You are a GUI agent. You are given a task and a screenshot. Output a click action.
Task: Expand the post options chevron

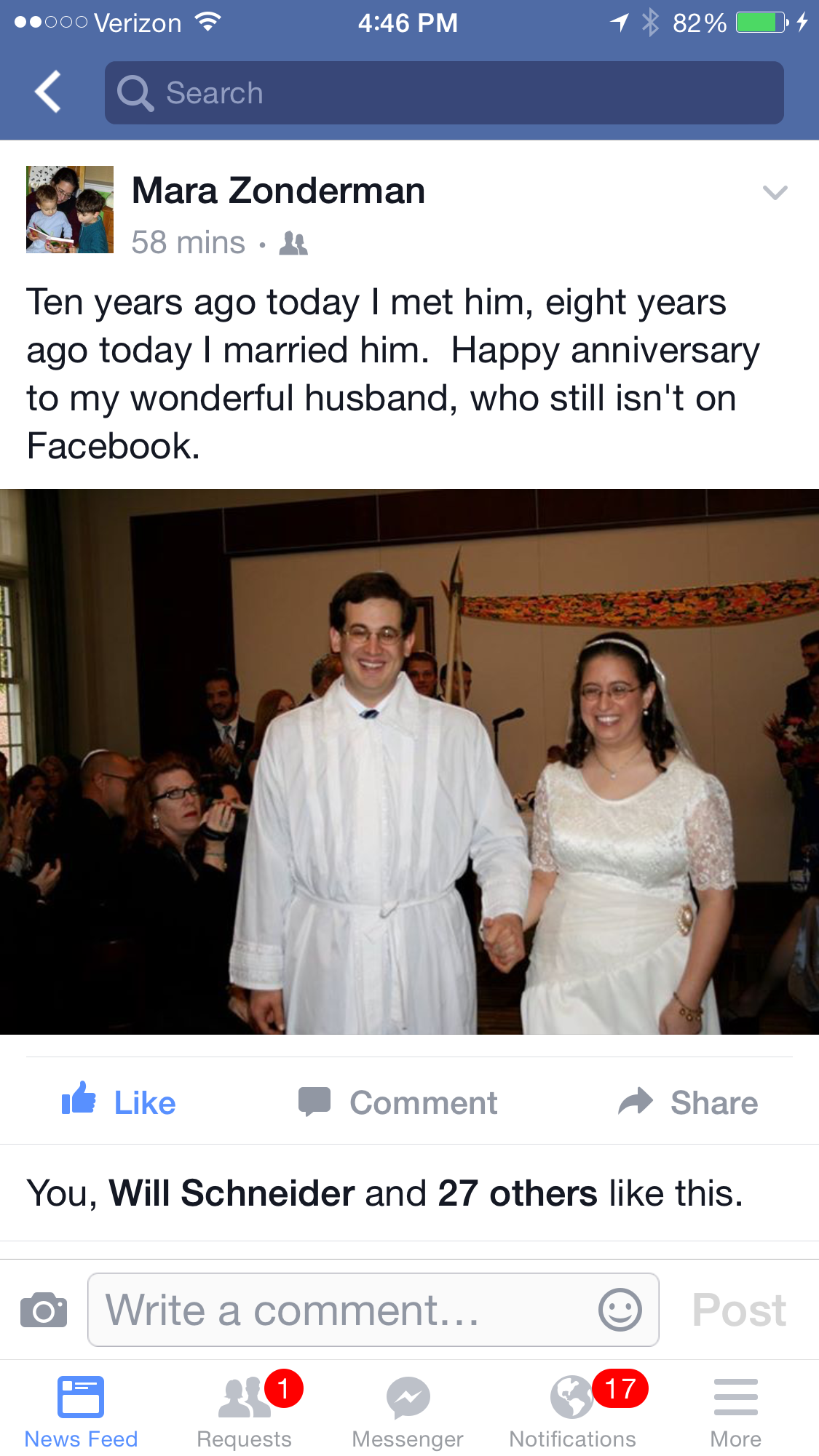click(x=775, y=193)
